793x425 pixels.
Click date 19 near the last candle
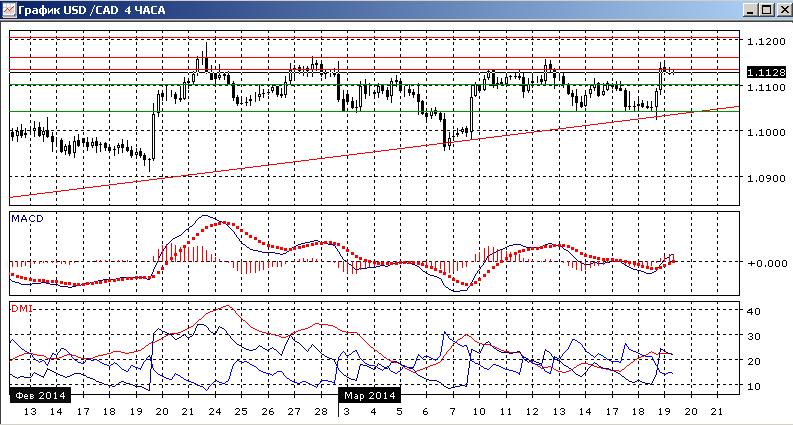pyautogui.click(x=665, y=411)
